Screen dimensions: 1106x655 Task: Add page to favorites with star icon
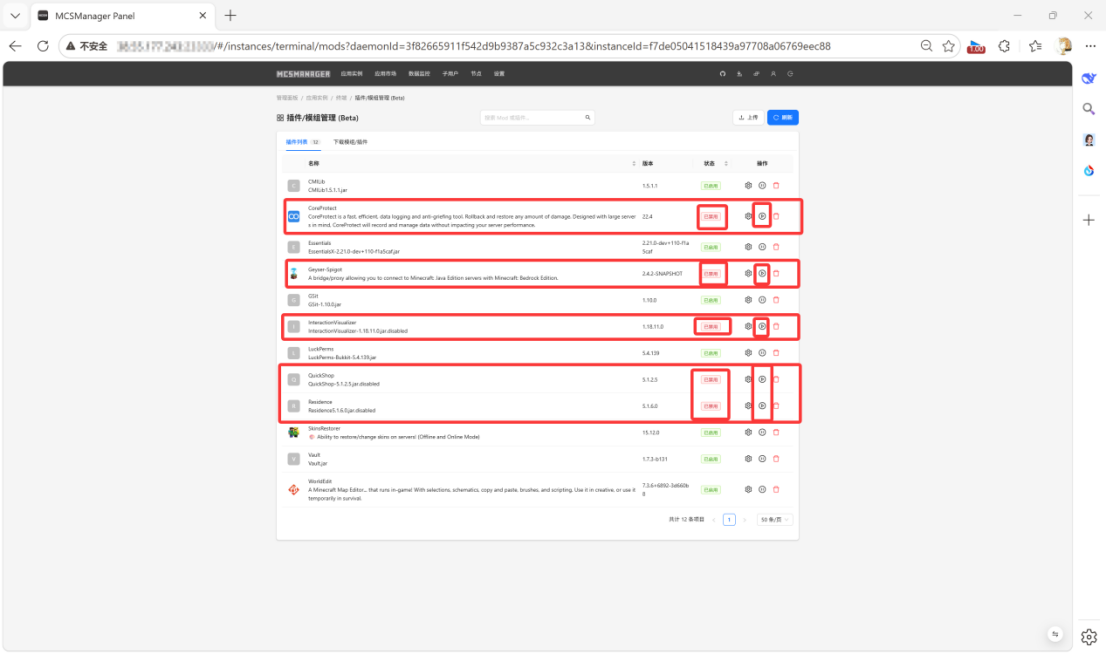coord(949,46)
